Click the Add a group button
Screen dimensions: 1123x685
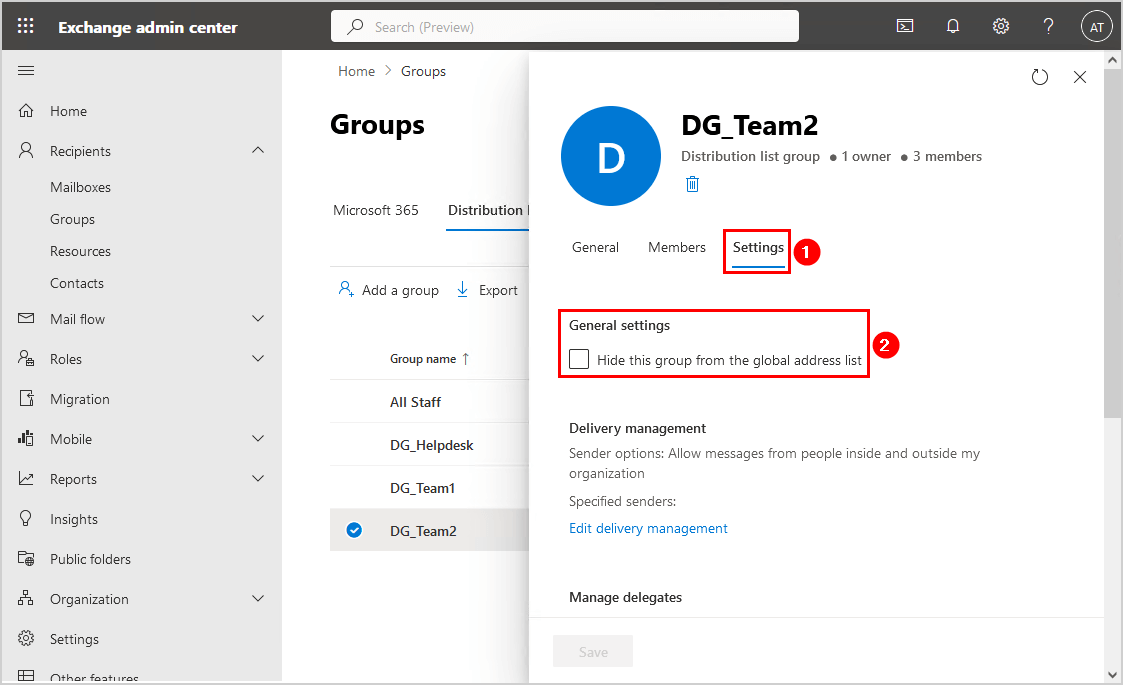click(389, 290)
